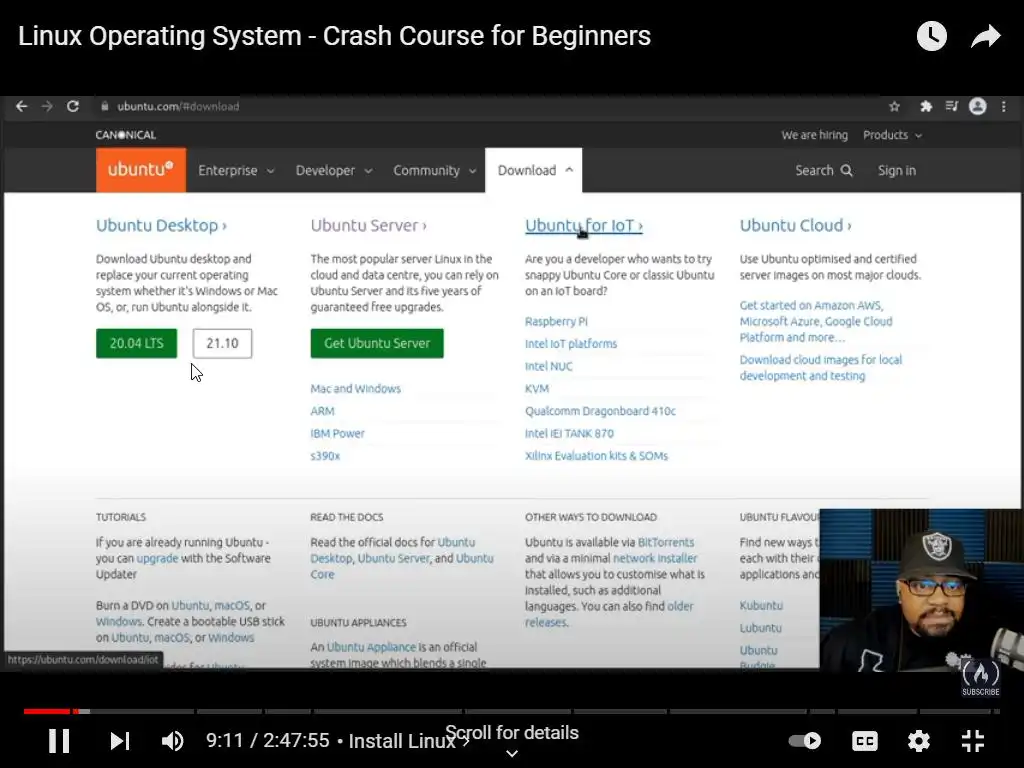
Task: Open the Intel IEI TANK 870 link
Action: [x=569, y=434]
